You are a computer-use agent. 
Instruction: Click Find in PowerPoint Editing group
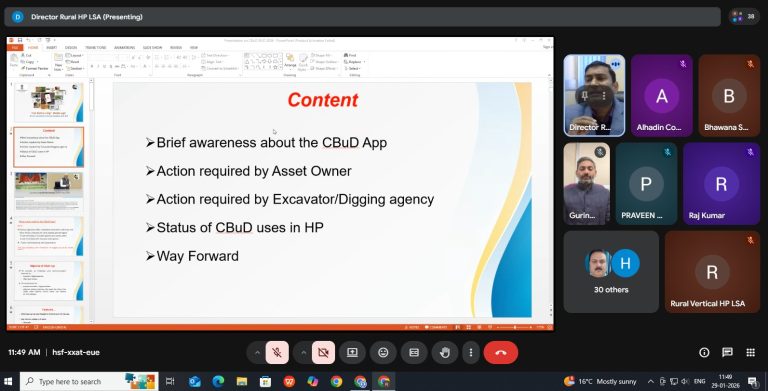click(x=350, y=55)
